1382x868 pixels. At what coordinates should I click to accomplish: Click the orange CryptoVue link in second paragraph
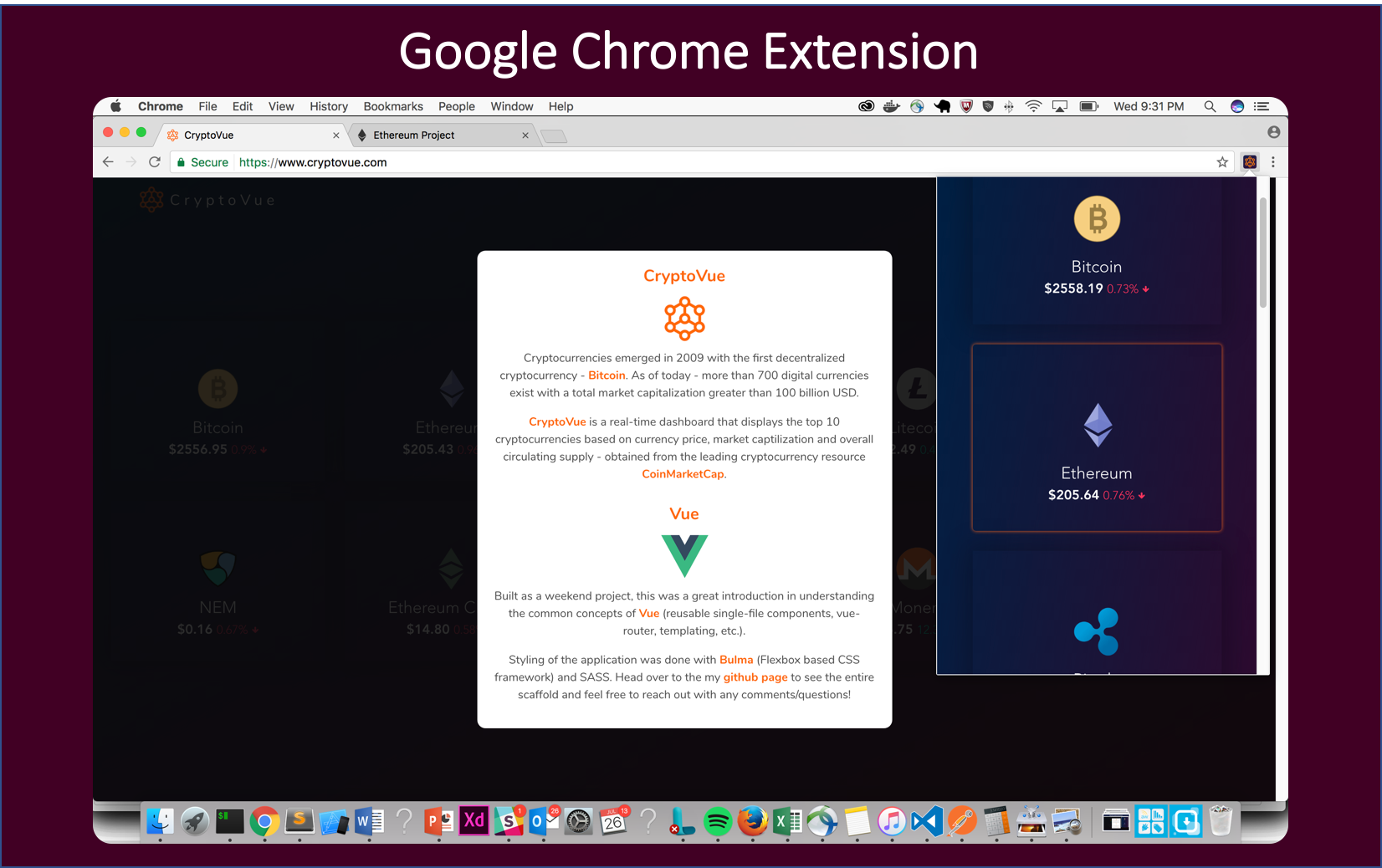(557, 422)
